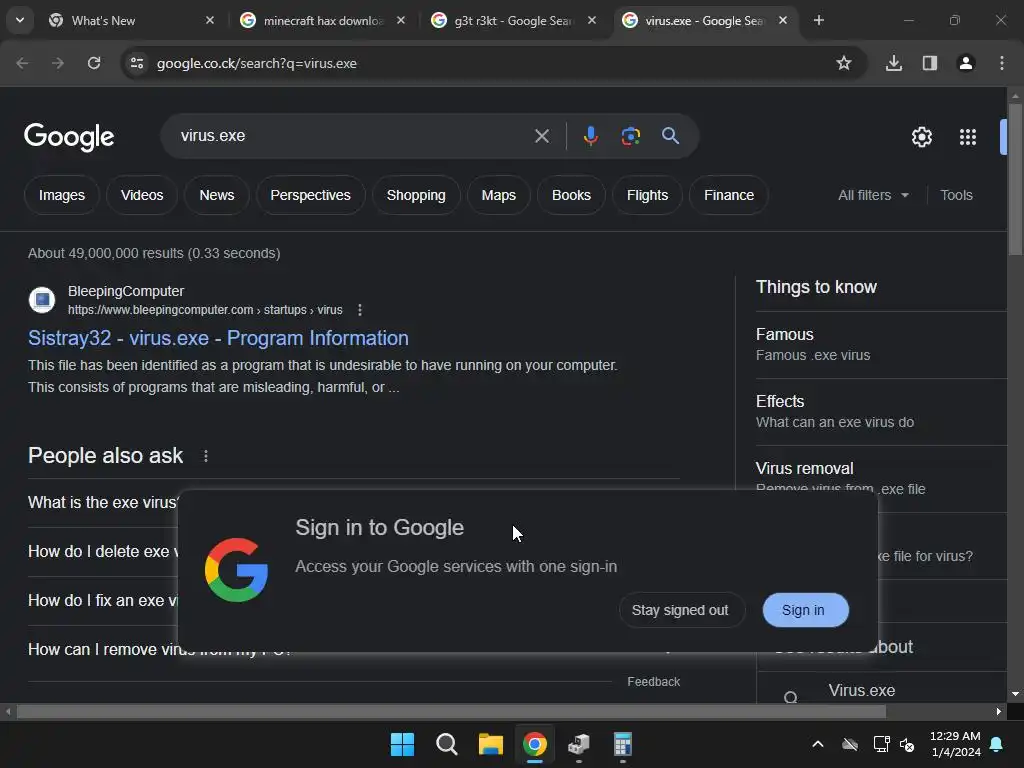Click the Feedback link

[x=653, y=682]
